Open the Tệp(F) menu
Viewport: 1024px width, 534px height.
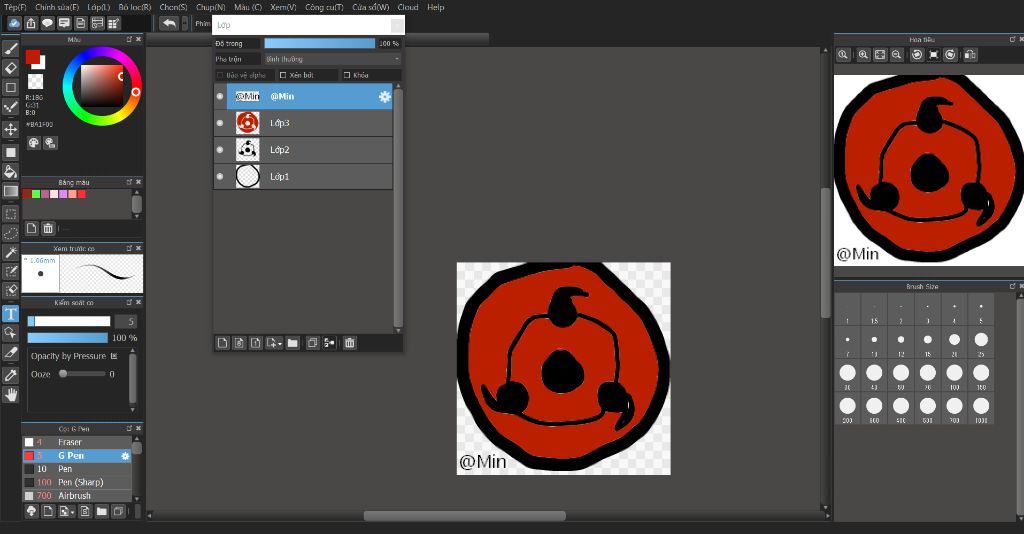[x=15, y=7]
